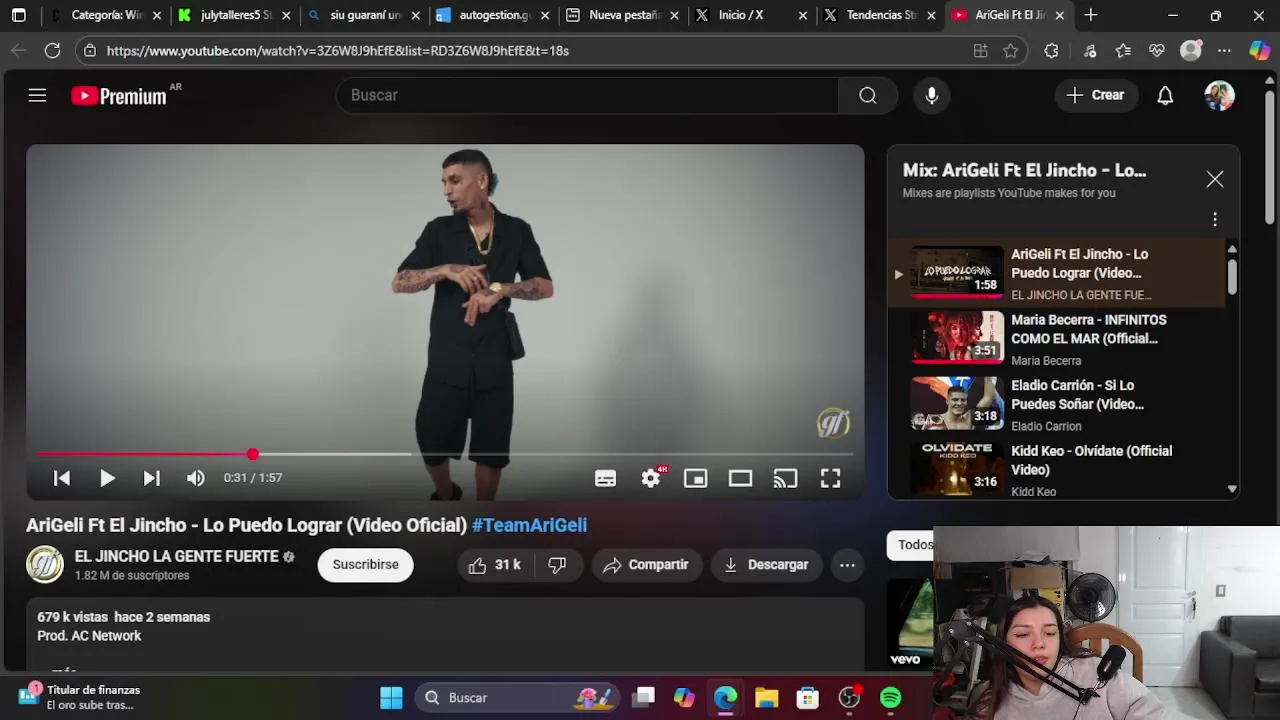Viewport: 1280px width, 720px height.
Task: Mute the video volume icon
Action: point(196,478)
